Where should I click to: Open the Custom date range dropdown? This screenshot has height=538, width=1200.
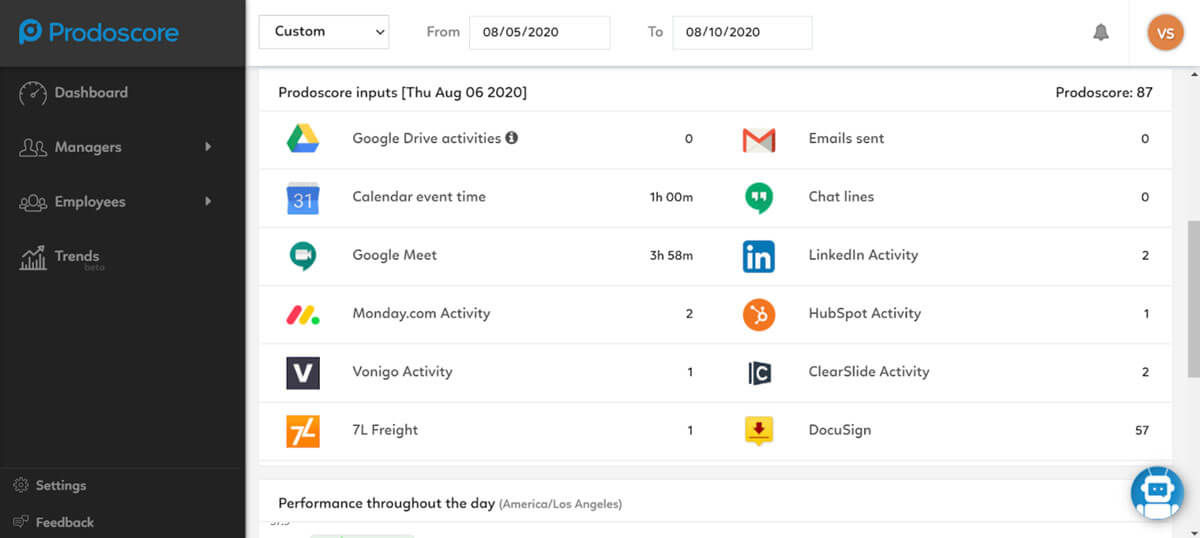click(x=324, y=32)
